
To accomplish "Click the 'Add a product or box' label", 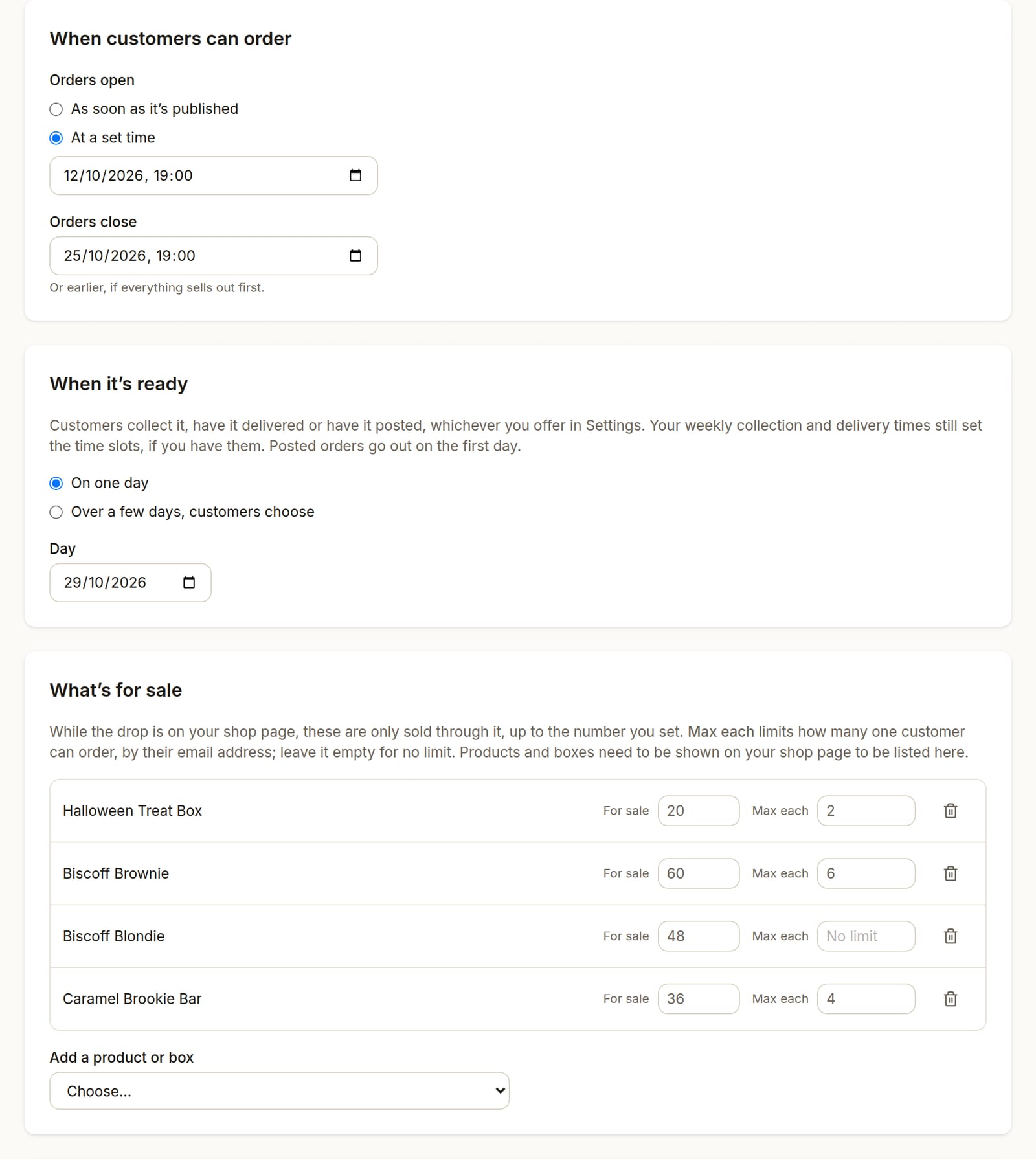I will pyautogui.click(x=122, y=1057).
